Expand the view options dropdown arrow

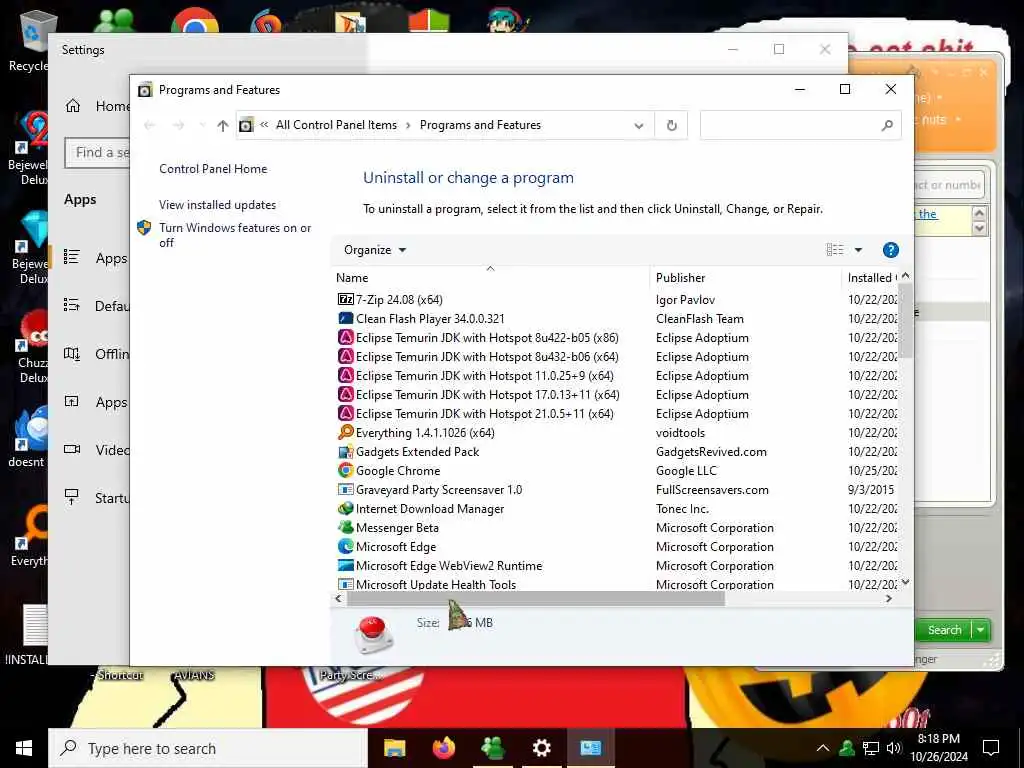point(858,250)
